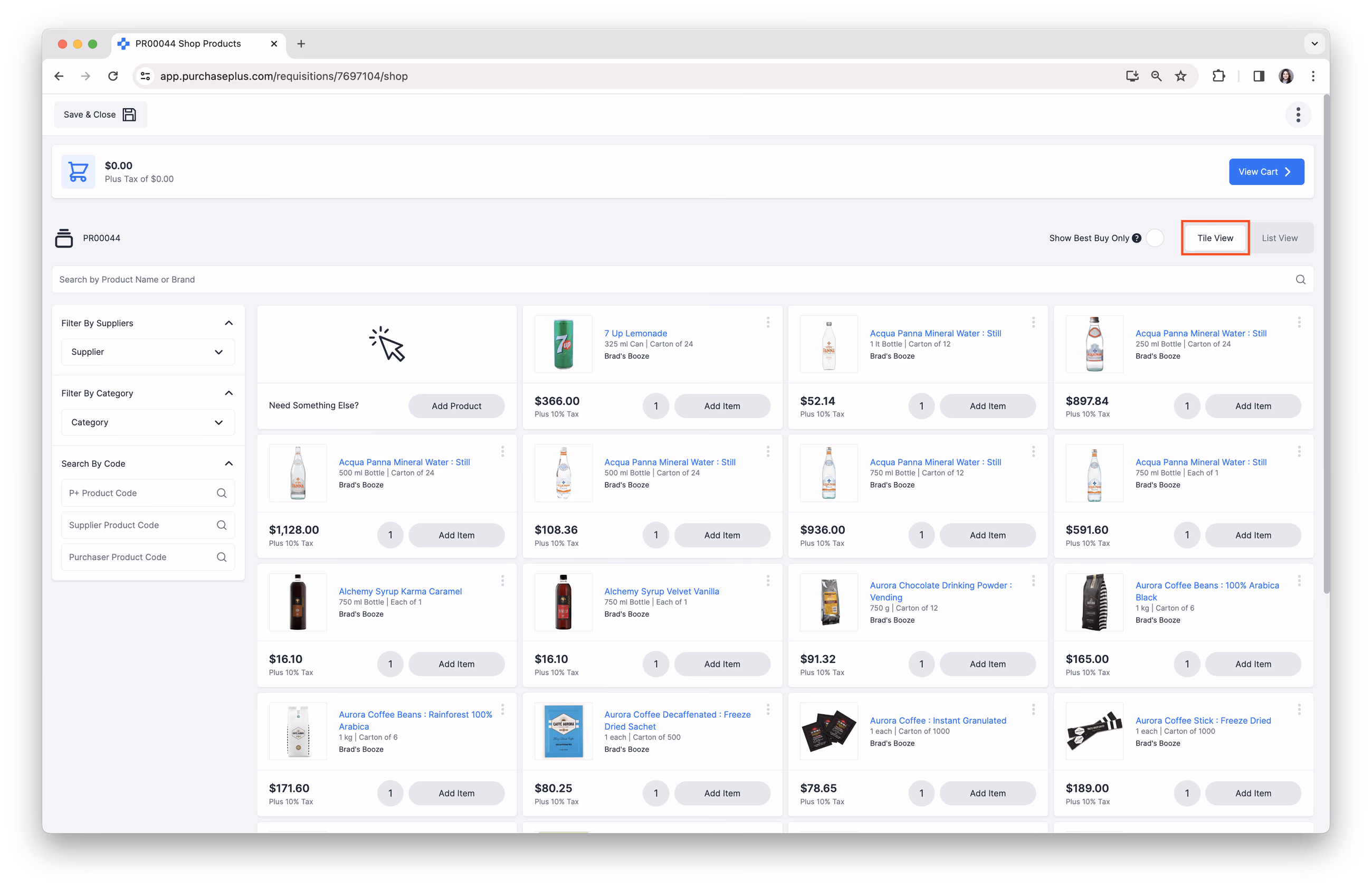Open Alchemy Syrup Velvet Vanilla product link
The image size is (1372, 889).
662,591
